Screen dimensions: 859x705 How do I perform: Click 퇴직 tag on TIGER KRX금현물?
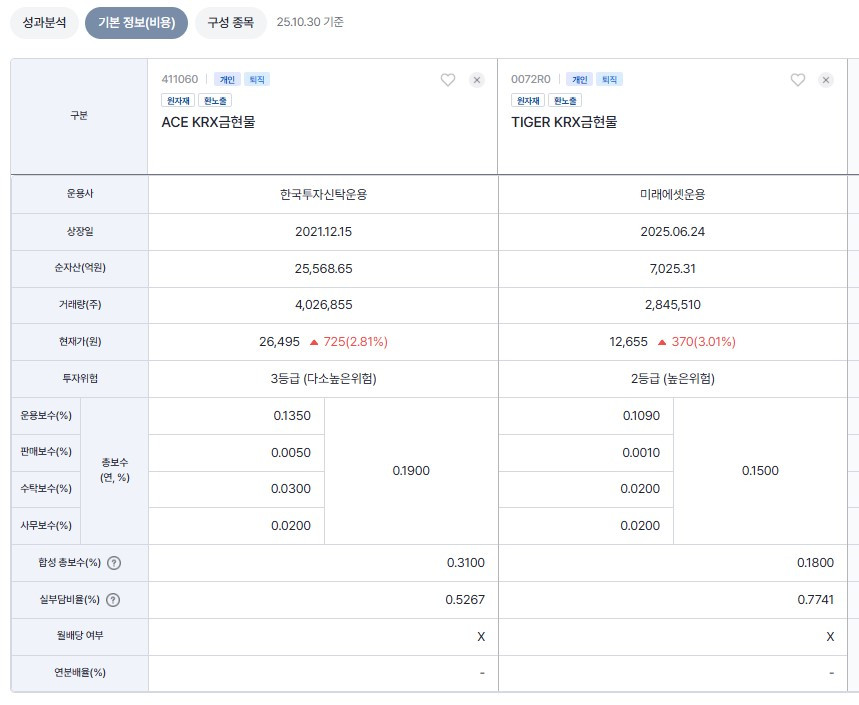click(x=609, y=80)
